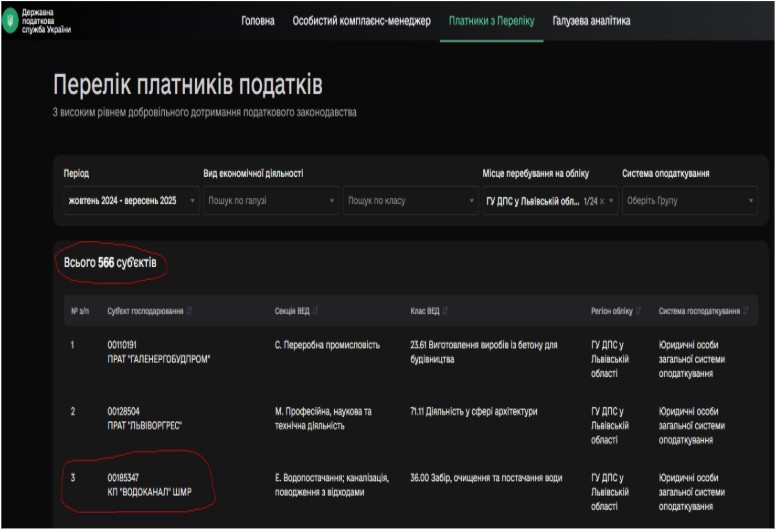Switch to Особистий комплаєнс-менеджер tab
Screen dimensions: 775x530
click(x=361, y=20)
